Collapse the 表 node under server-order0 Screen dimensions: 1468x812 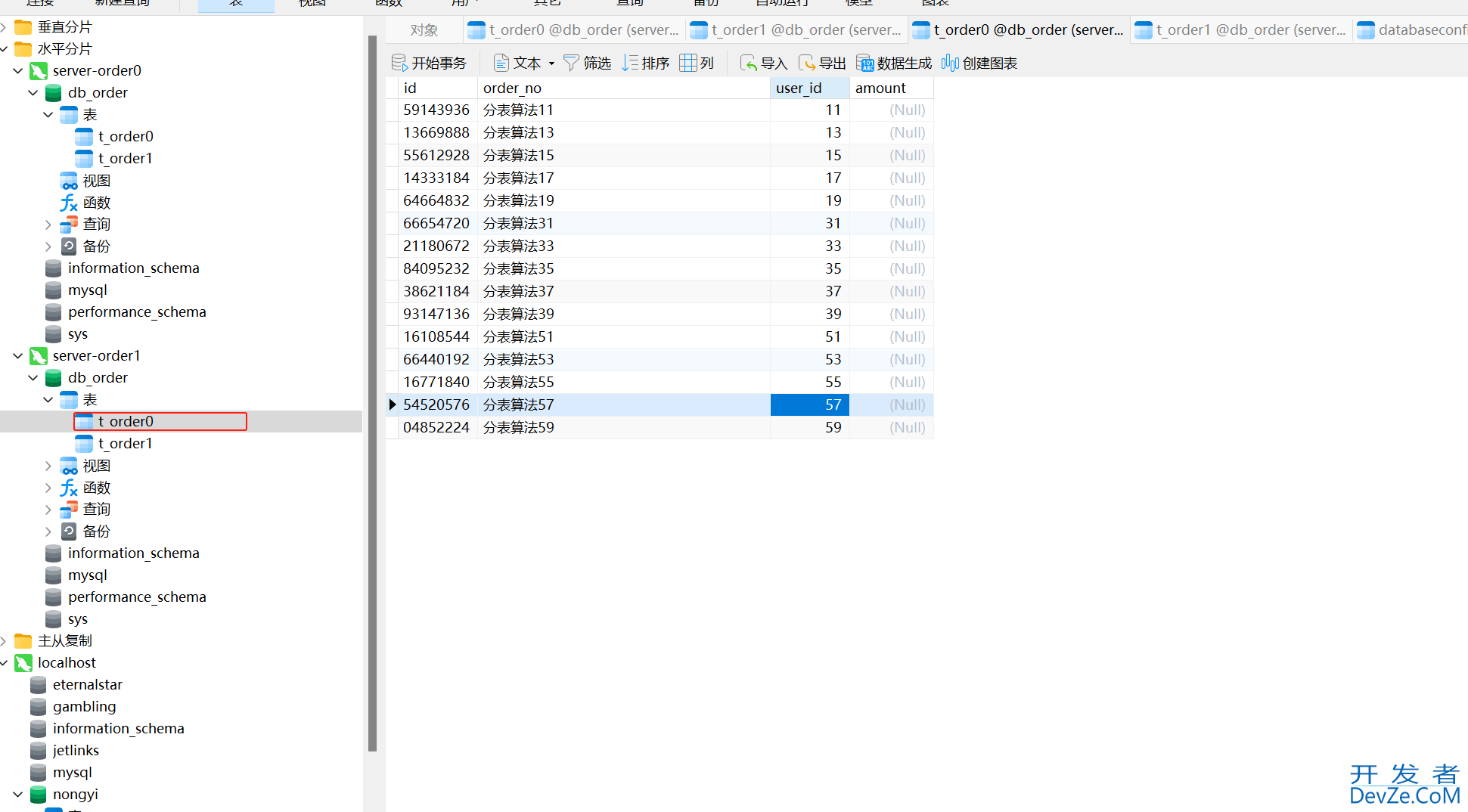[x=48, y=115]
